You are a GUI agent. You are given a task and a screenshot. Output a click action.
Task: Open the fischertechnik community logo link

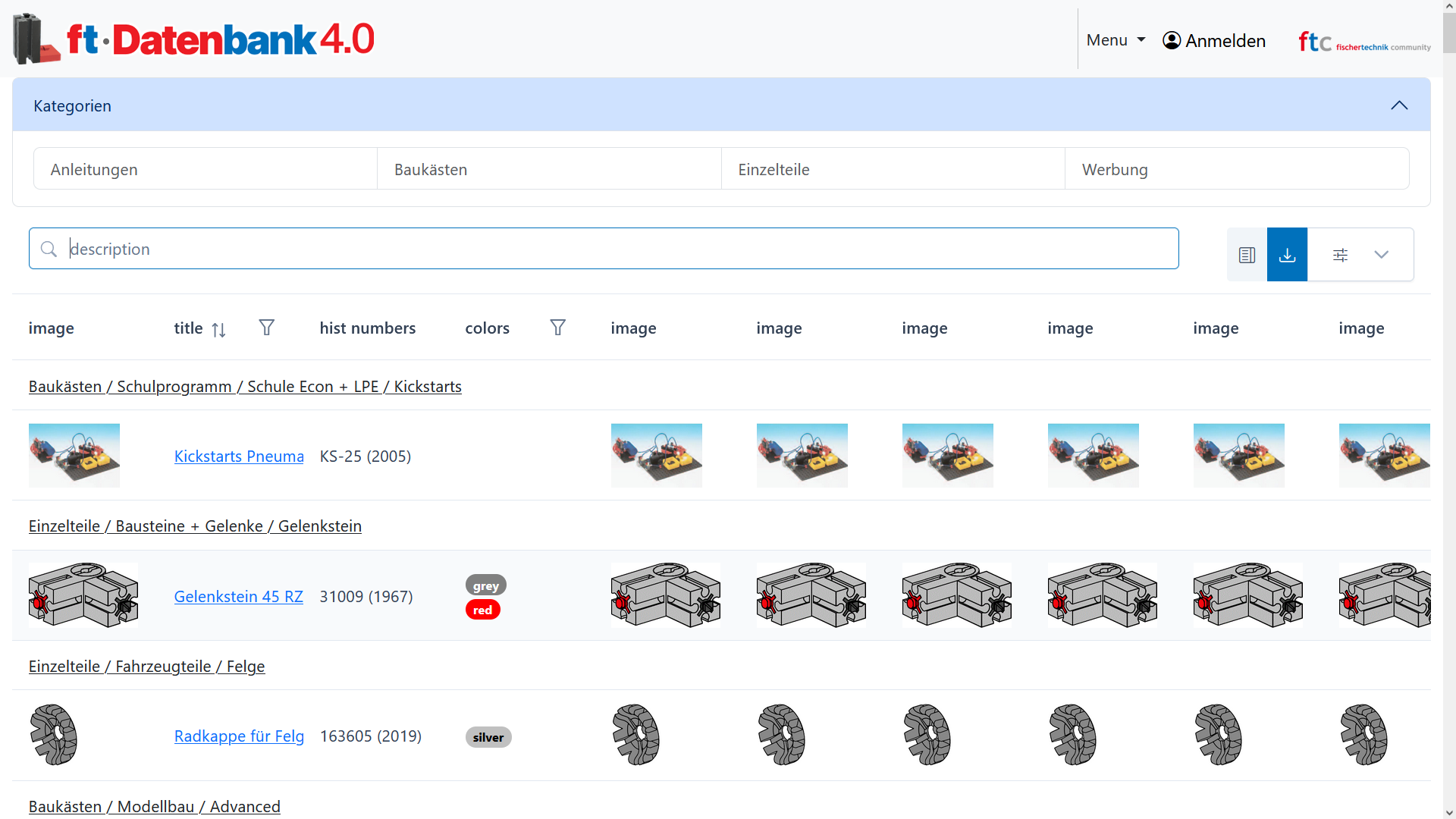point(1363,42)
